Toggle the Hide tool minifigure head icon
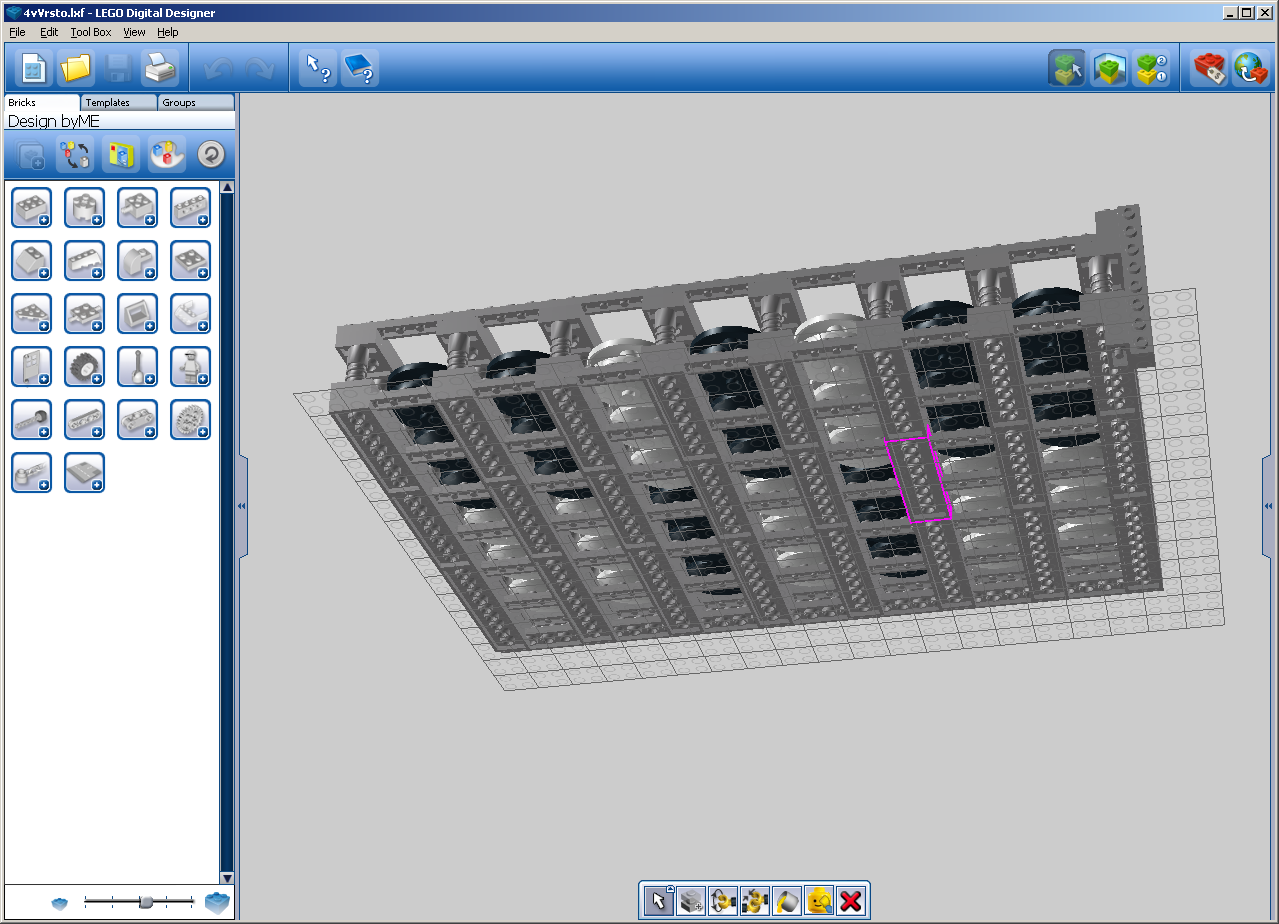This screenshot has height=924, width=1279. [x=819, y=901]
